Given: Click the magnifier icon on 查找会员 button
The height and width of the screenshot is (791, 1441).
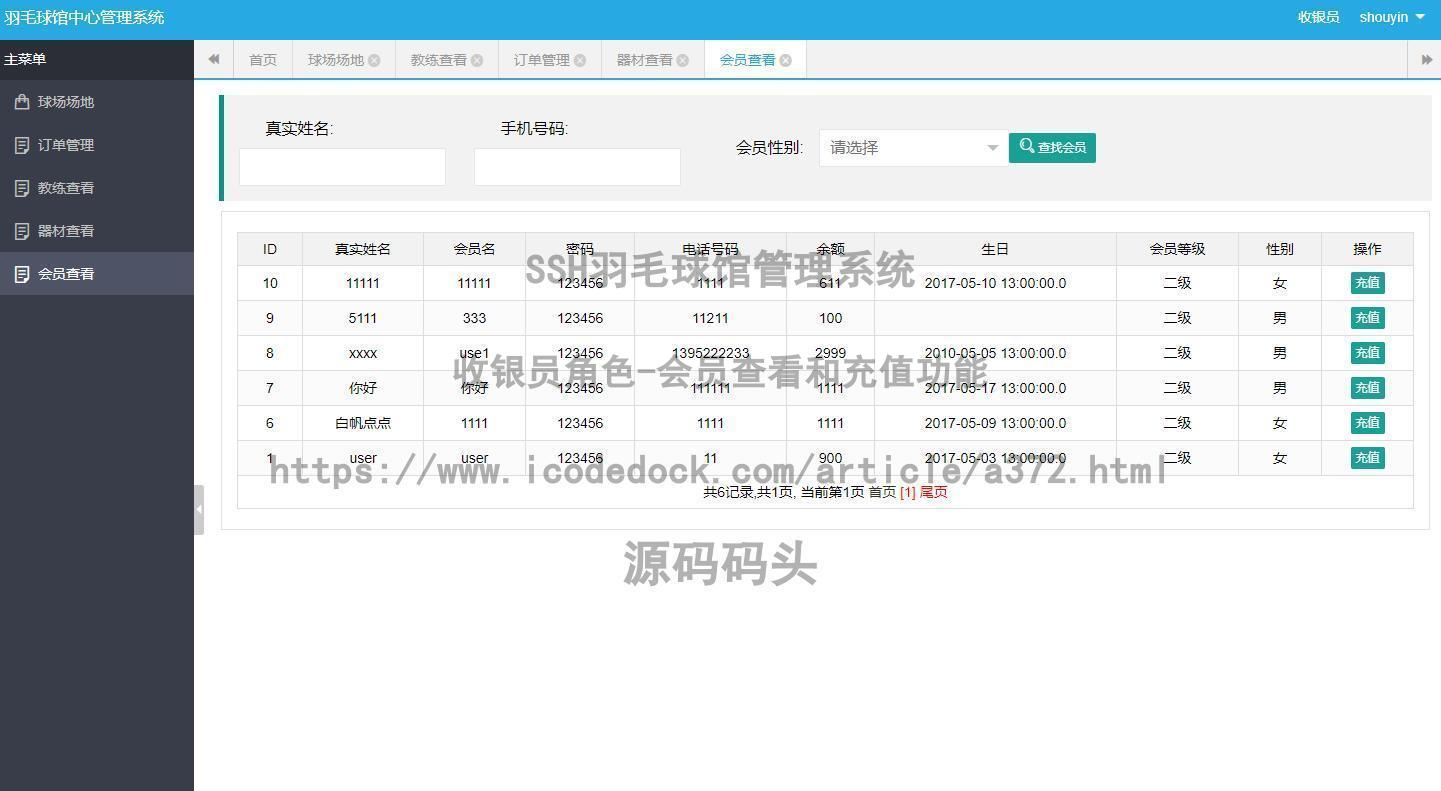Looking at the screenshot, I should 1027,147.
